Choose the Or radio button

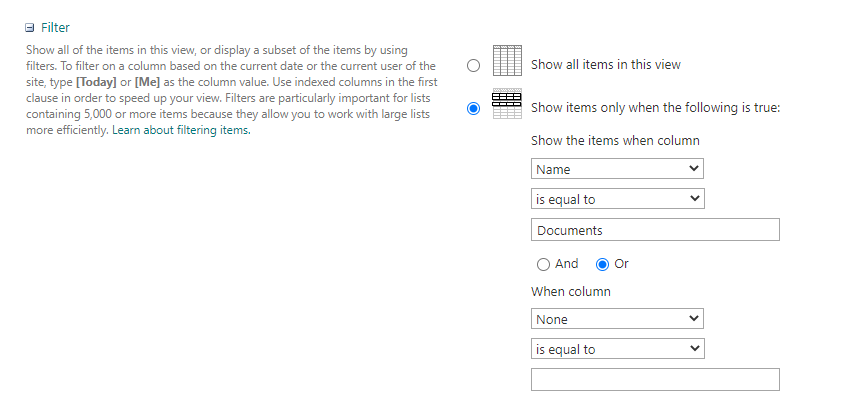click(602, 265)
